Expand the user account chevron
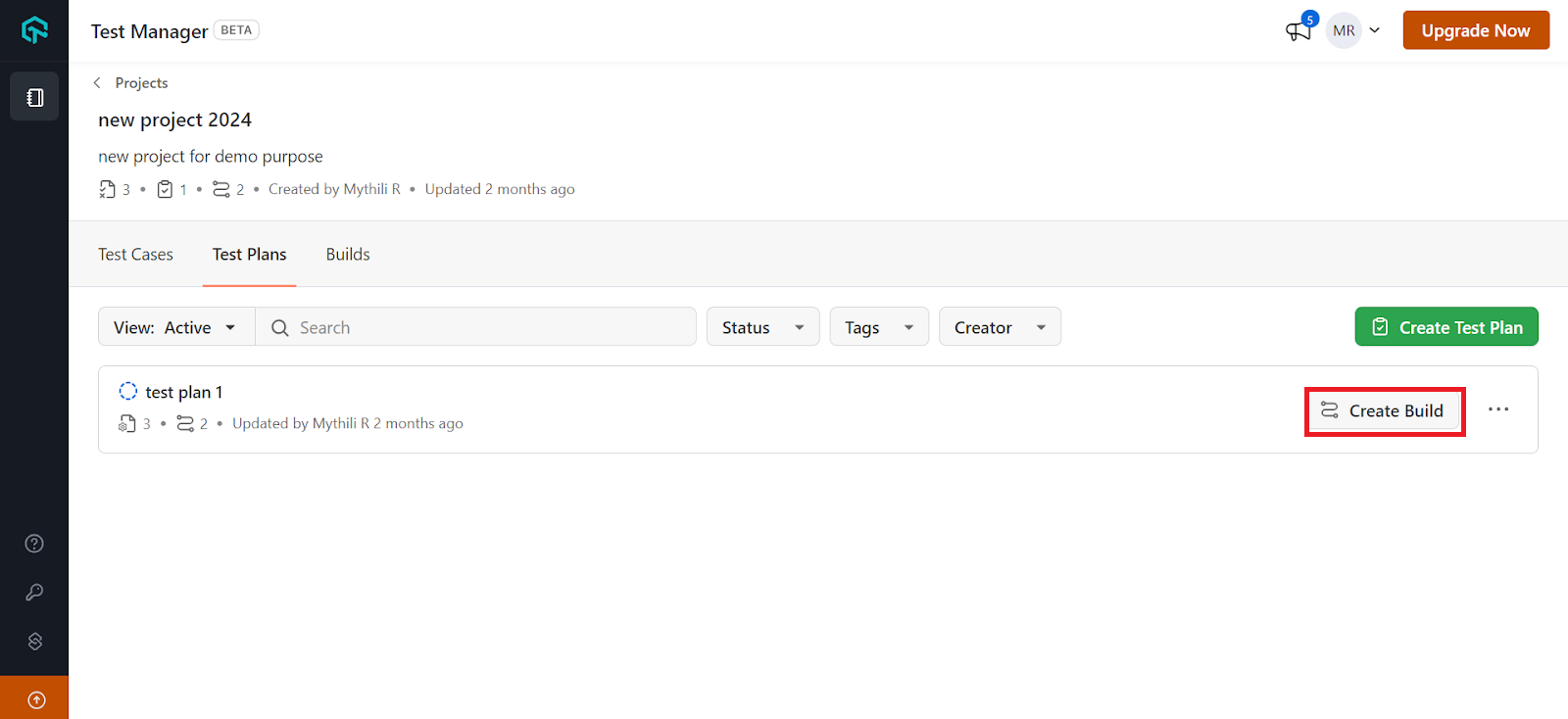The width and height of the screenshot is (1568, 719). tap(1375, 30)
